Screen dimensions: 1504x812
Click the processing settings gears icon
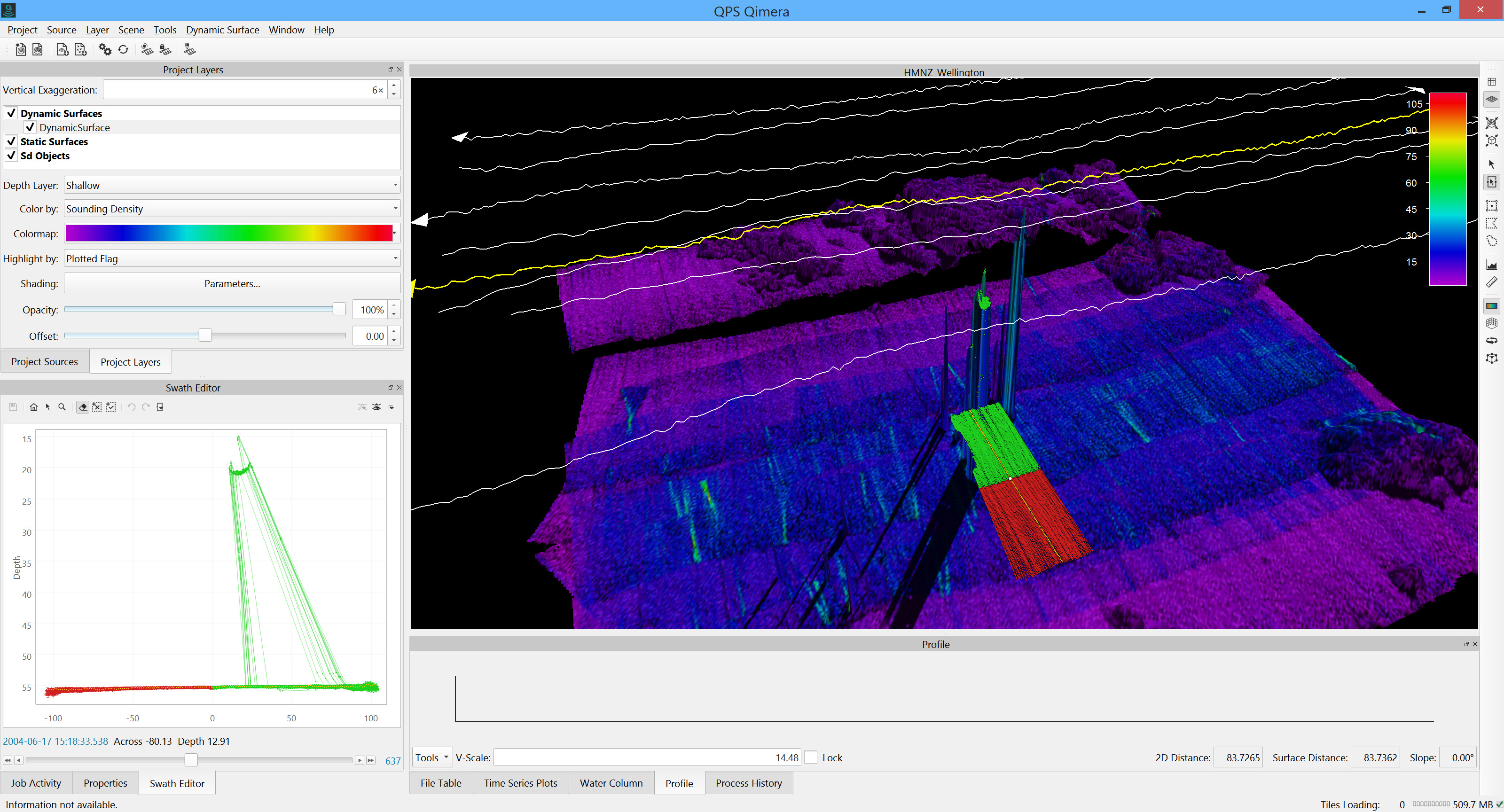[x=104, y=50]
